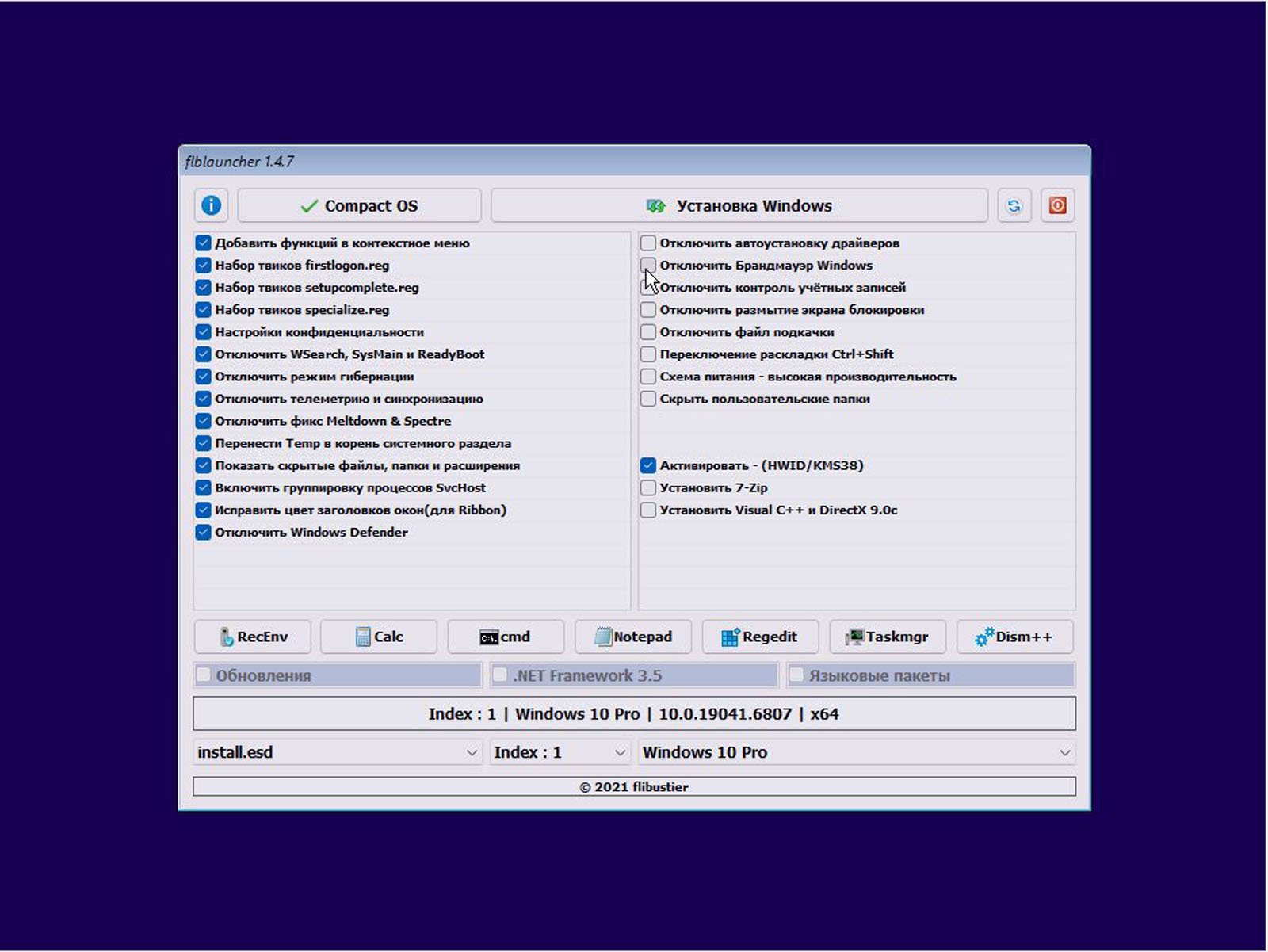Open RecEnv recovery environment tool
Image resolution: width=1268 pixels, height=952 pixels.
252,637
